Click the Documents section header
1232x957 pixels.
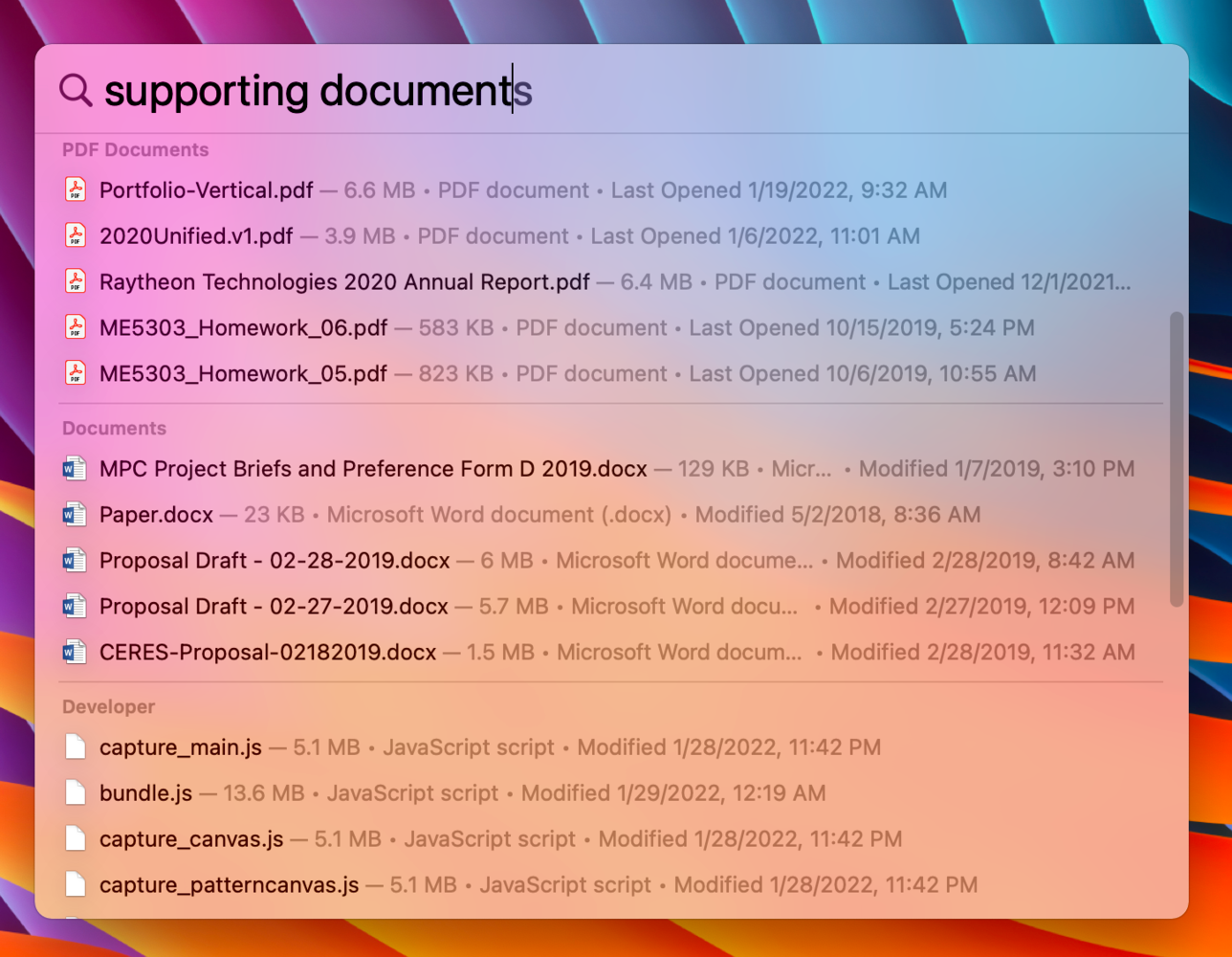(x=114, y=428)
